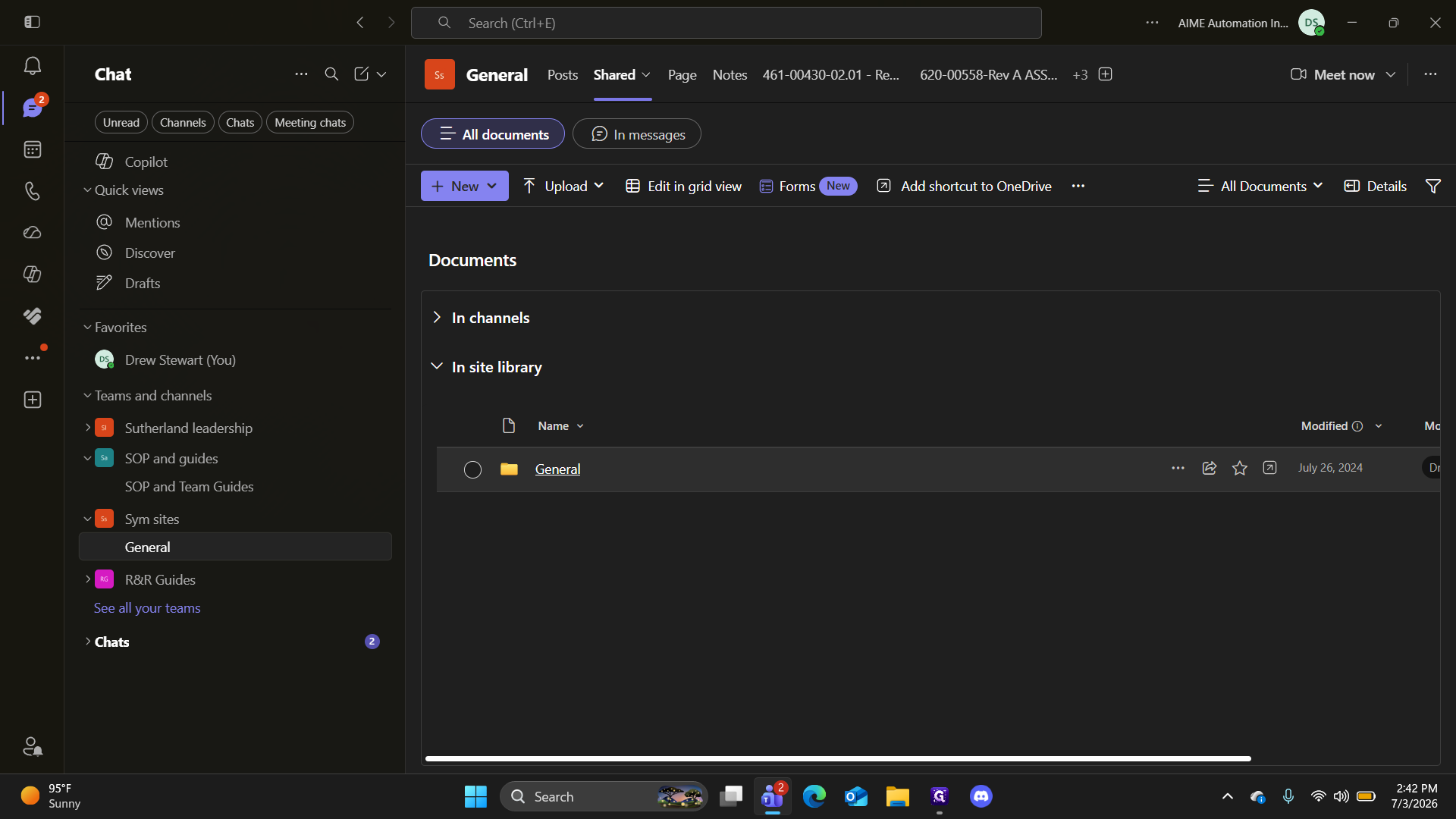Open the Name column sort dropdown
1456x819 pixels.
580,426
